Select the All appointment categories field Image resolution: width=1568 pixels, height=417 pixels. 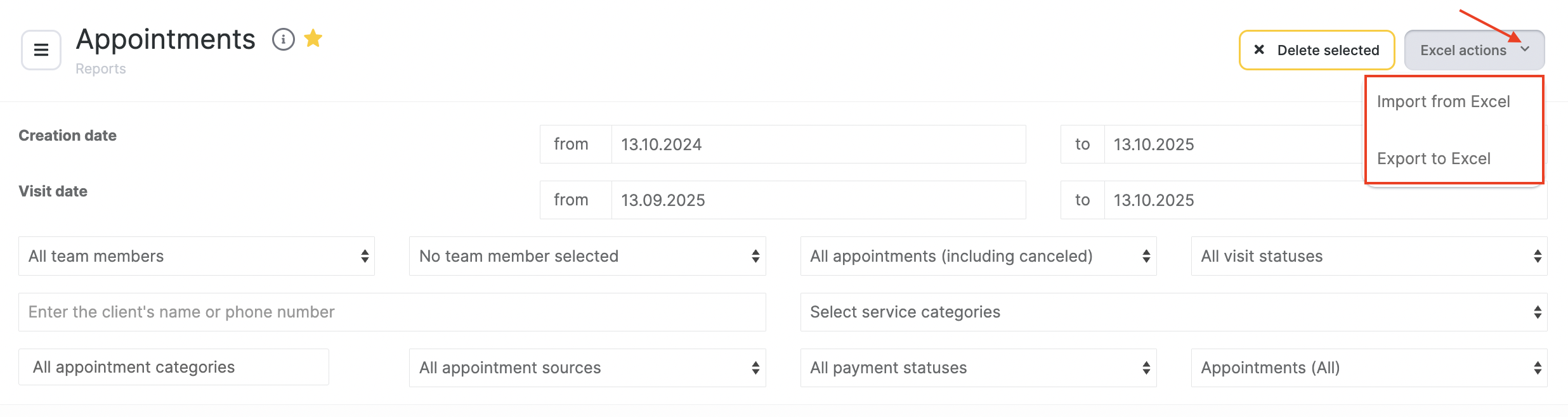tap(174, 367)
